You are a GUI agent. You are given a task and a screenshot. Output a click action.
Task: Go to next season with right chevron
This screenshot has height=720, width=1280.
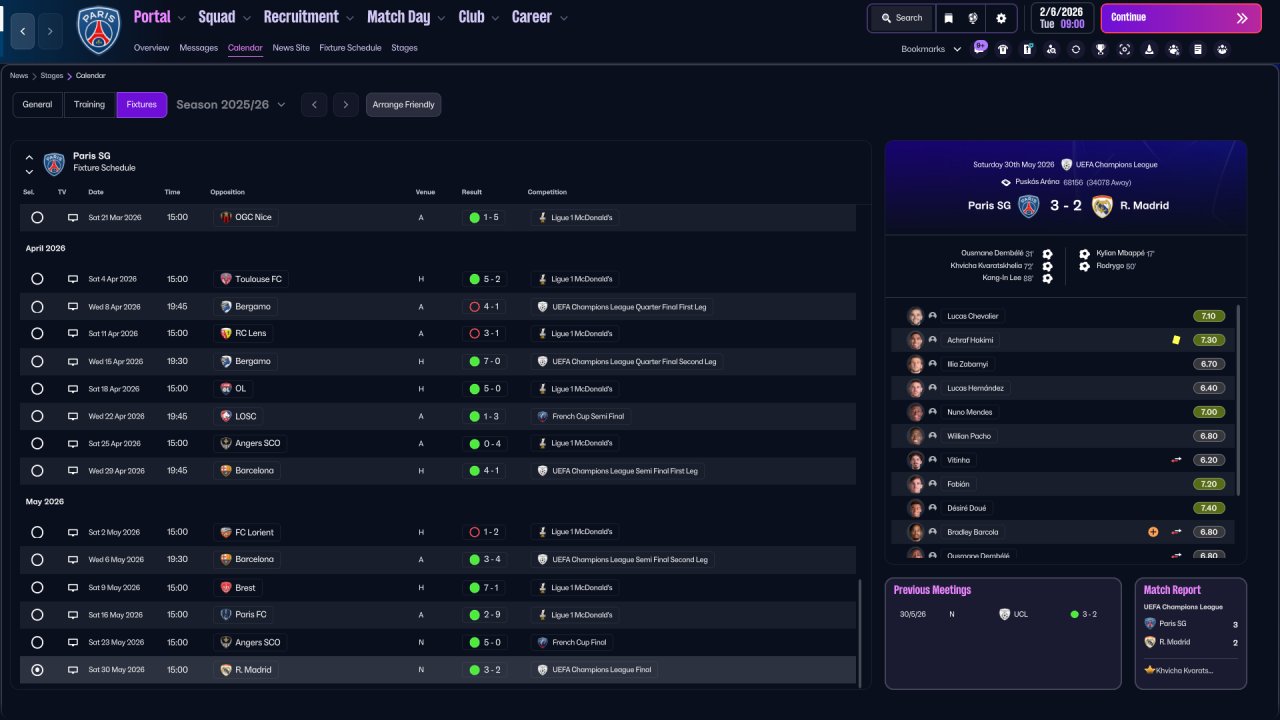346,105
